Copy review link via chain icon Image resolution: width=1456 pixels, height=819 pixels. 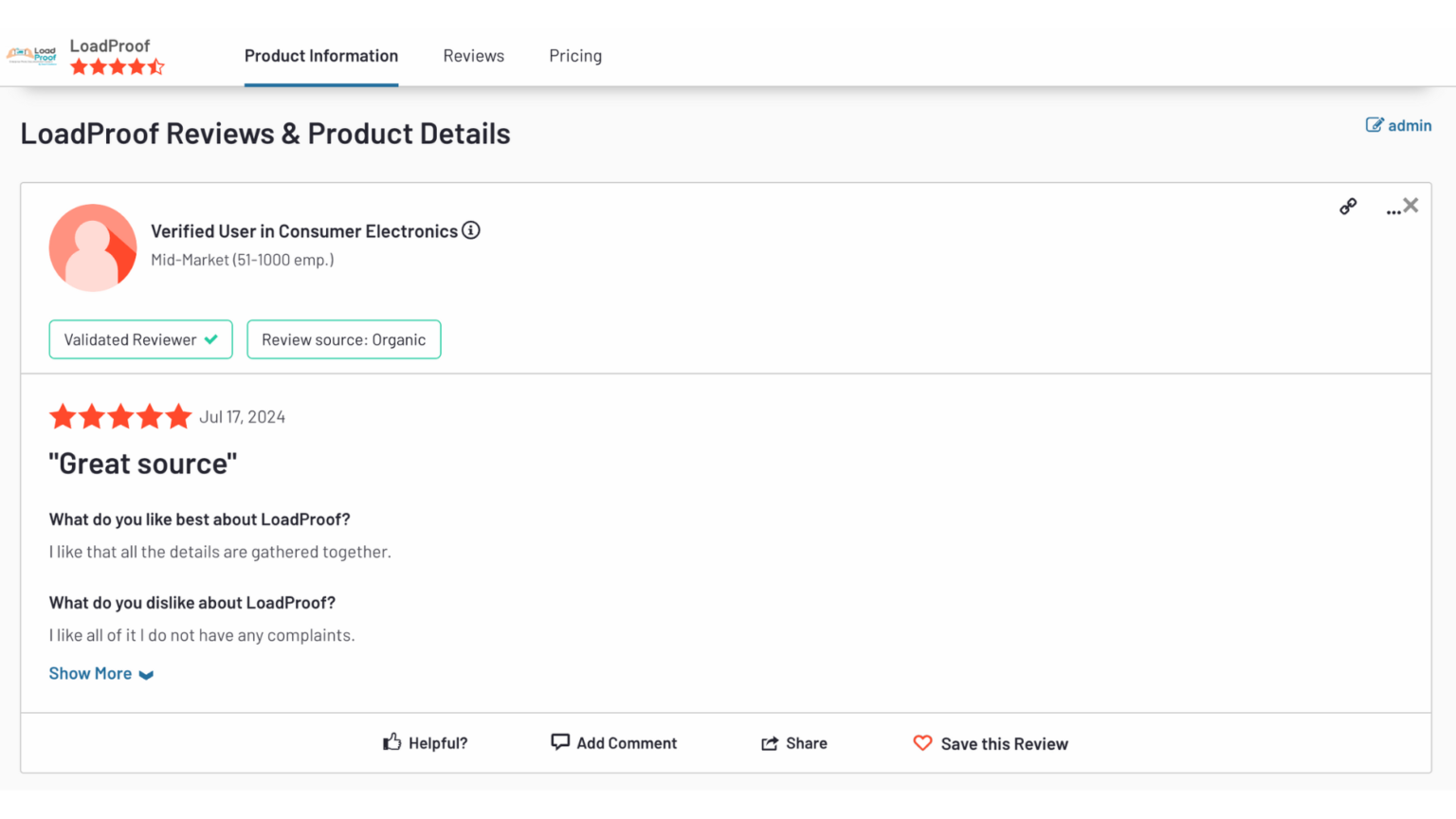point(1348,207)
